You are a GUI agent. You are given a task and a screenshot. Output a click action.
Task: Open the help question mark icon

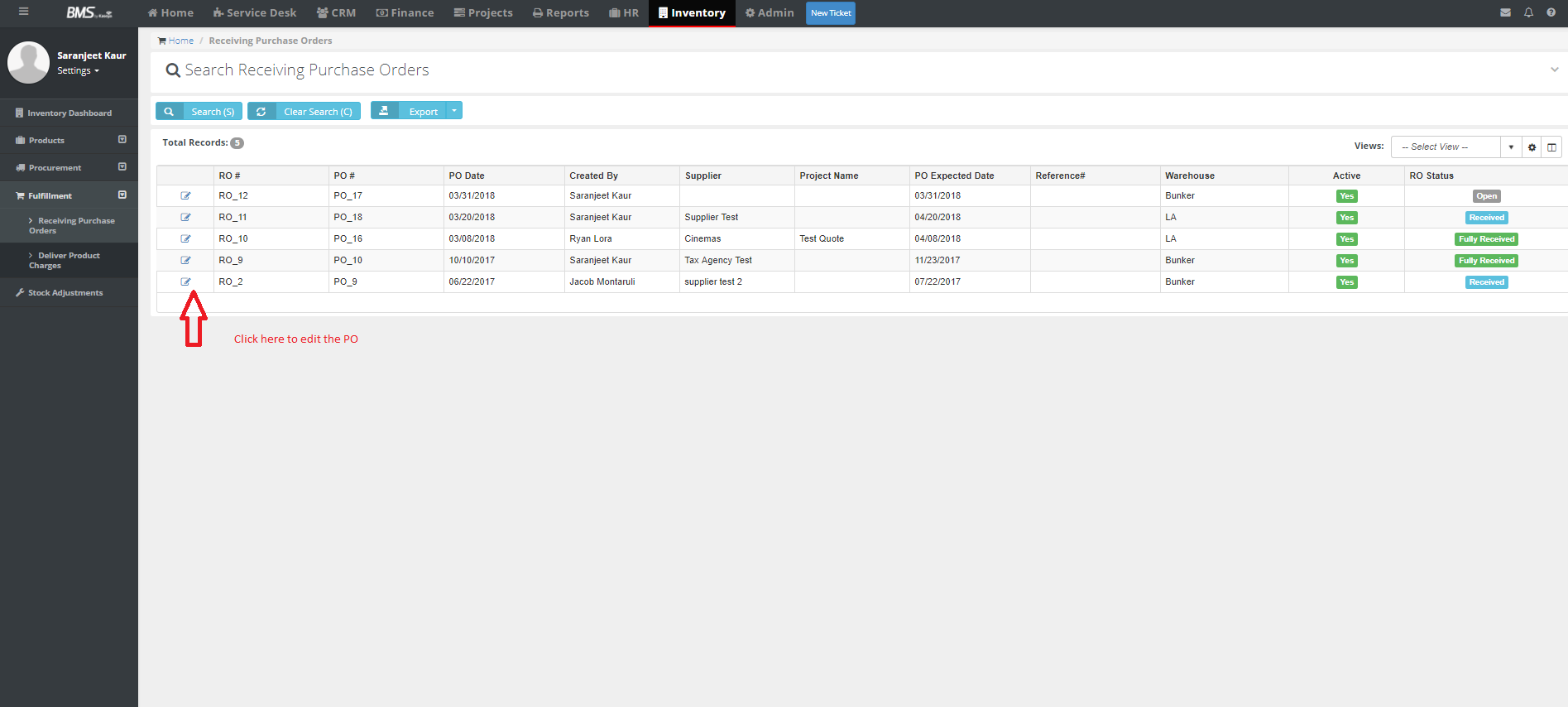click(x=1551, y=12)
